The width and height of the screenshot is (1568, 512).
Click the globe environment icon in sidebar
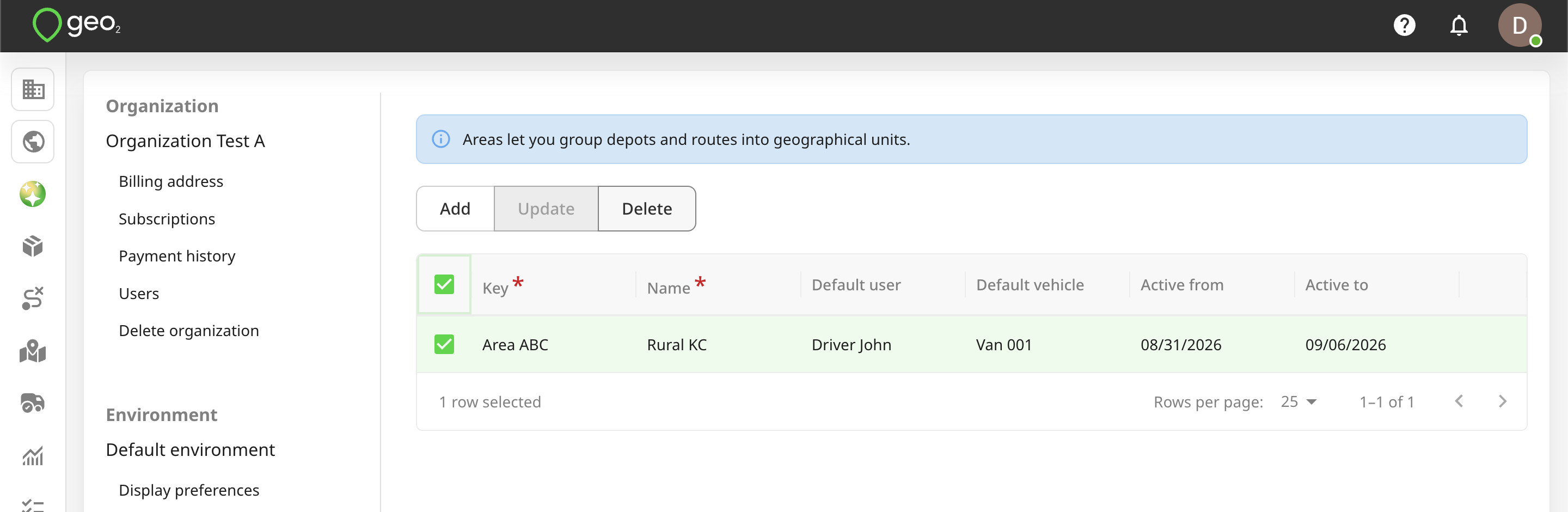coord(33,142)
